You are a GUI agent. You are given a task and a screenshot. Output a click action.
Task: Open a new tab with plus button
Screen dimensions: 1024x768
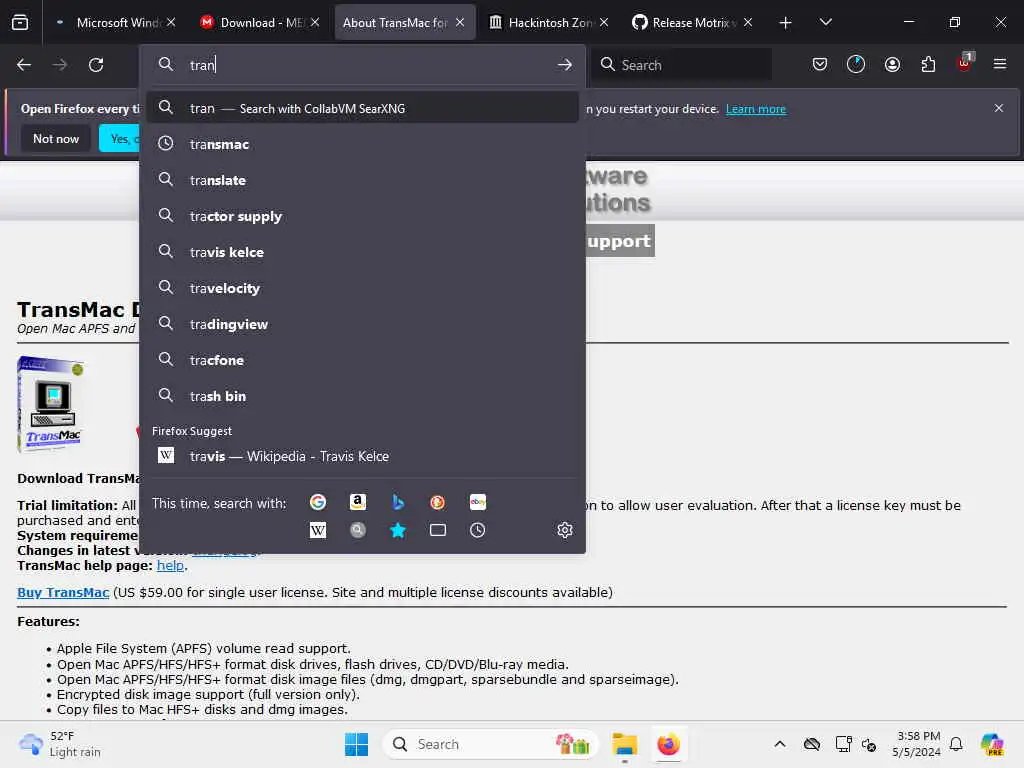point(786,23)
